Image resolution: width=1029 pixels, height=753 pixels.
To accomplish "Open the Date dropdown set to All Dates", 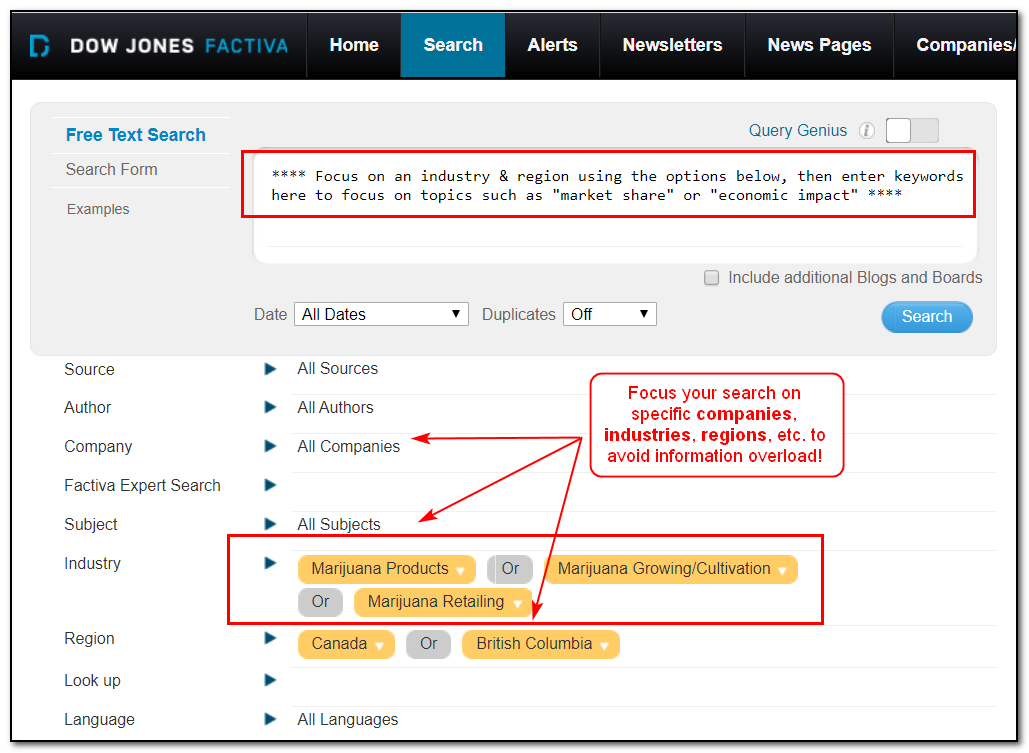I will (381, 314).
